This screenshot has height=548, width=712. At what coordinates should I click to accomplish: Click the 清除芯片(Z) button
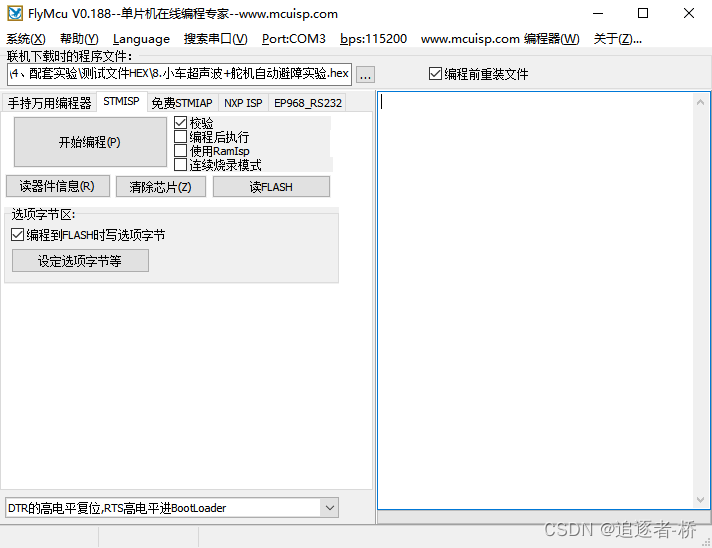pos(161,187)
